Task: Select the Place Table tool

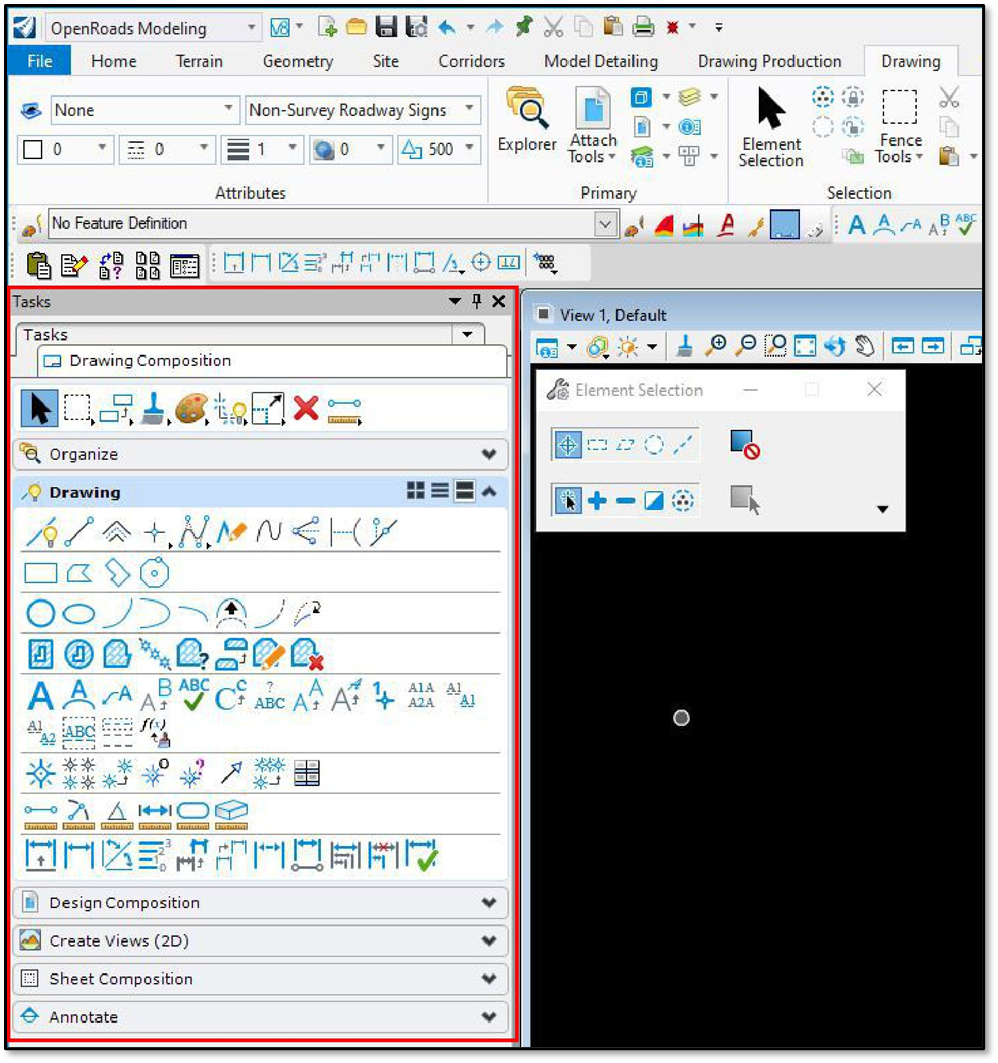Action: [x=307, y=774]
